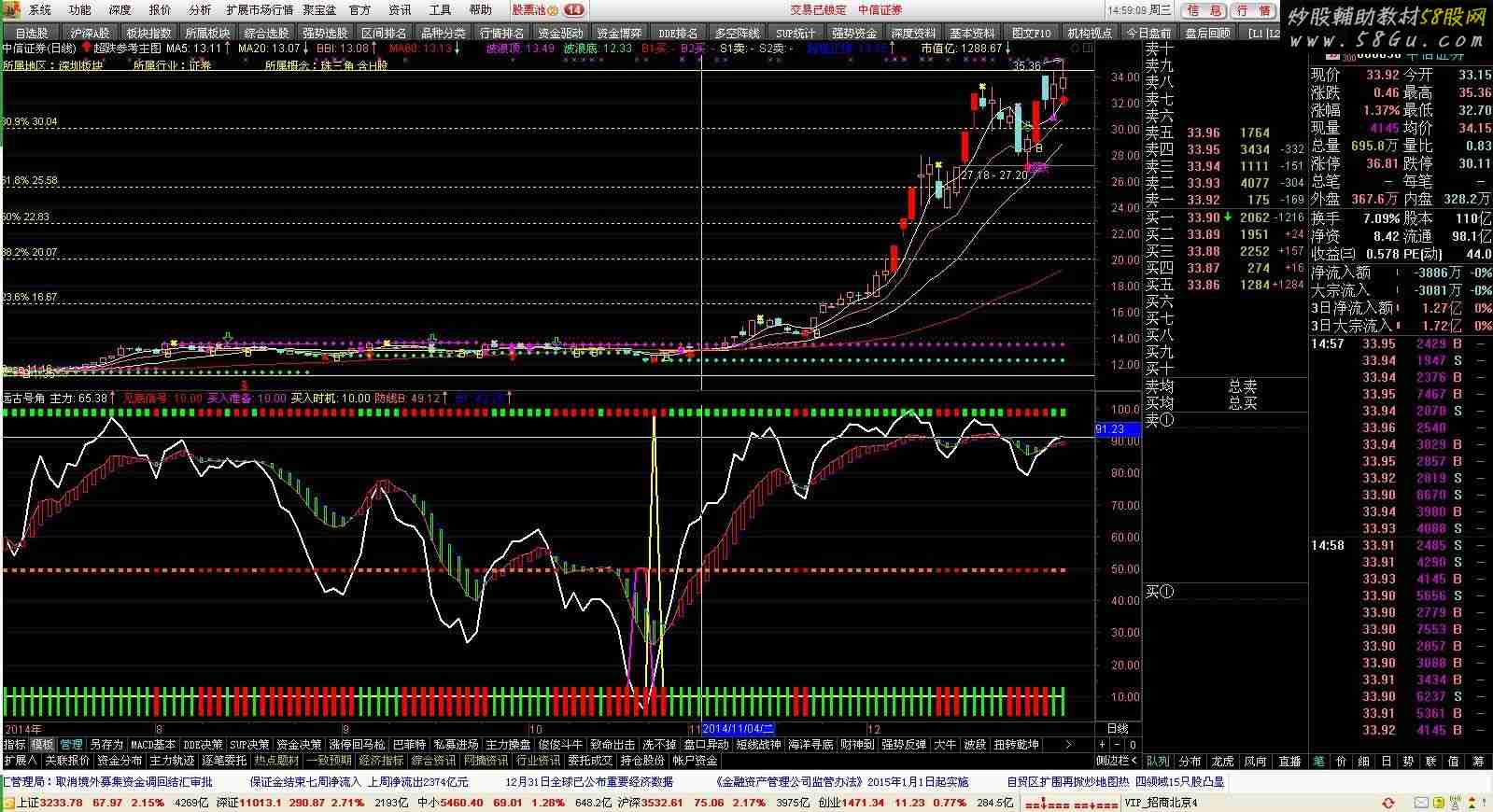Image resolution: width=1493 pixels, height=812 pixels.
Task: Open news 保证金结束七周净流入
Action: point(305,782)
